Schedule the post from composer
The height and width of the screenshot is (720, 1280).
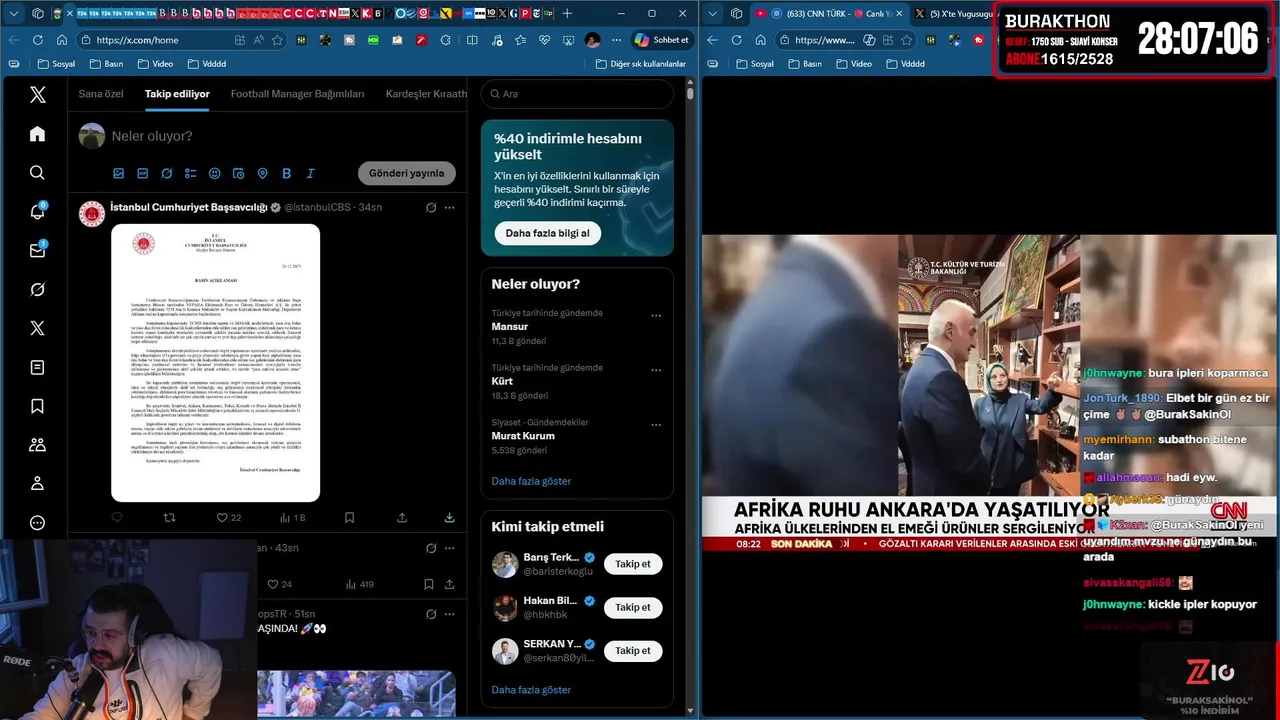238,173
